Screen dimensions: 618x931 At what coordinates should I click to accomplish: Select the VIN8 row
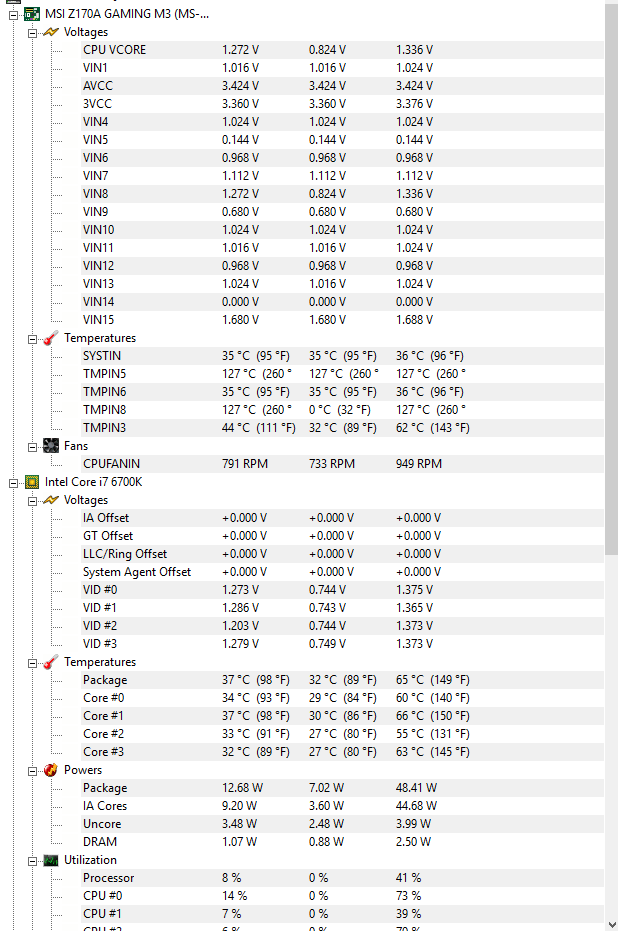343,194
